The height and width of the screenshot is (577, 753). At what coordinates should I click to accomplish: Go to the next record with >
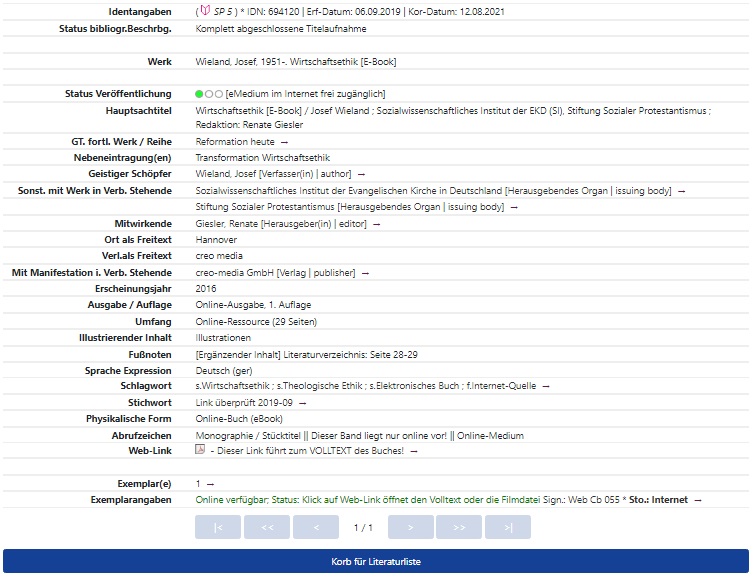(411, 527)
